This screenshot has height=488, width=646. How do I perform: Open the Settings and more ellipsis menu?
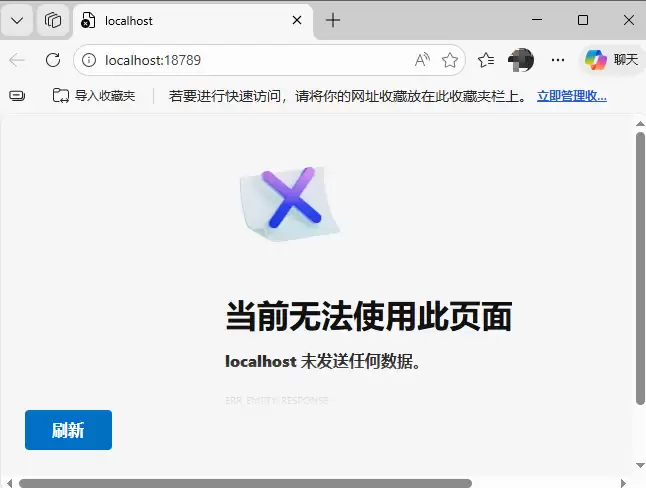click(x=557, y=60)
